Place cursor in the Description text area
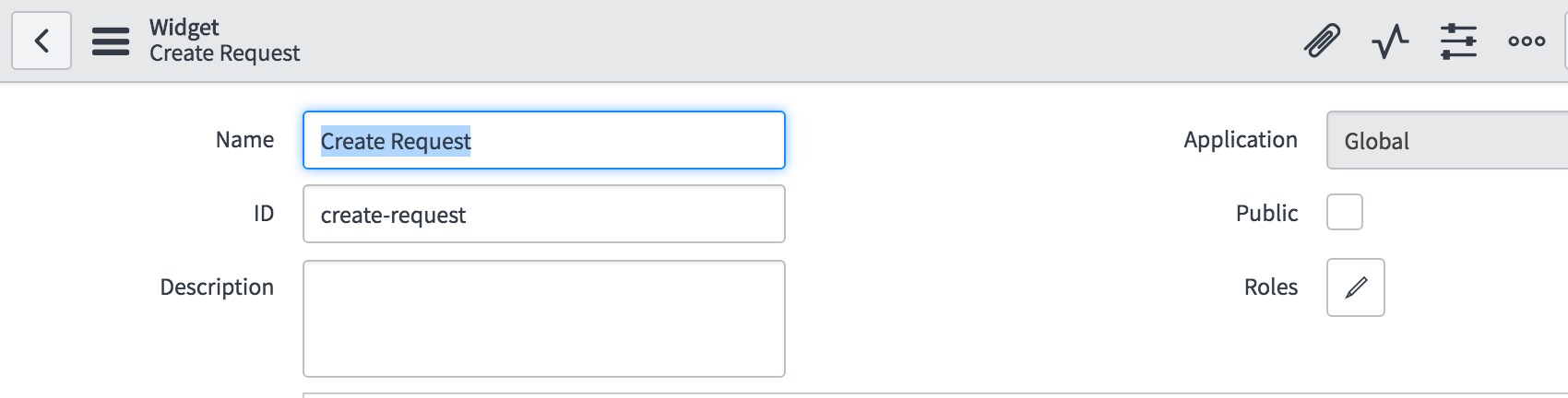1568x398 pixels. [x=544, y=319]
